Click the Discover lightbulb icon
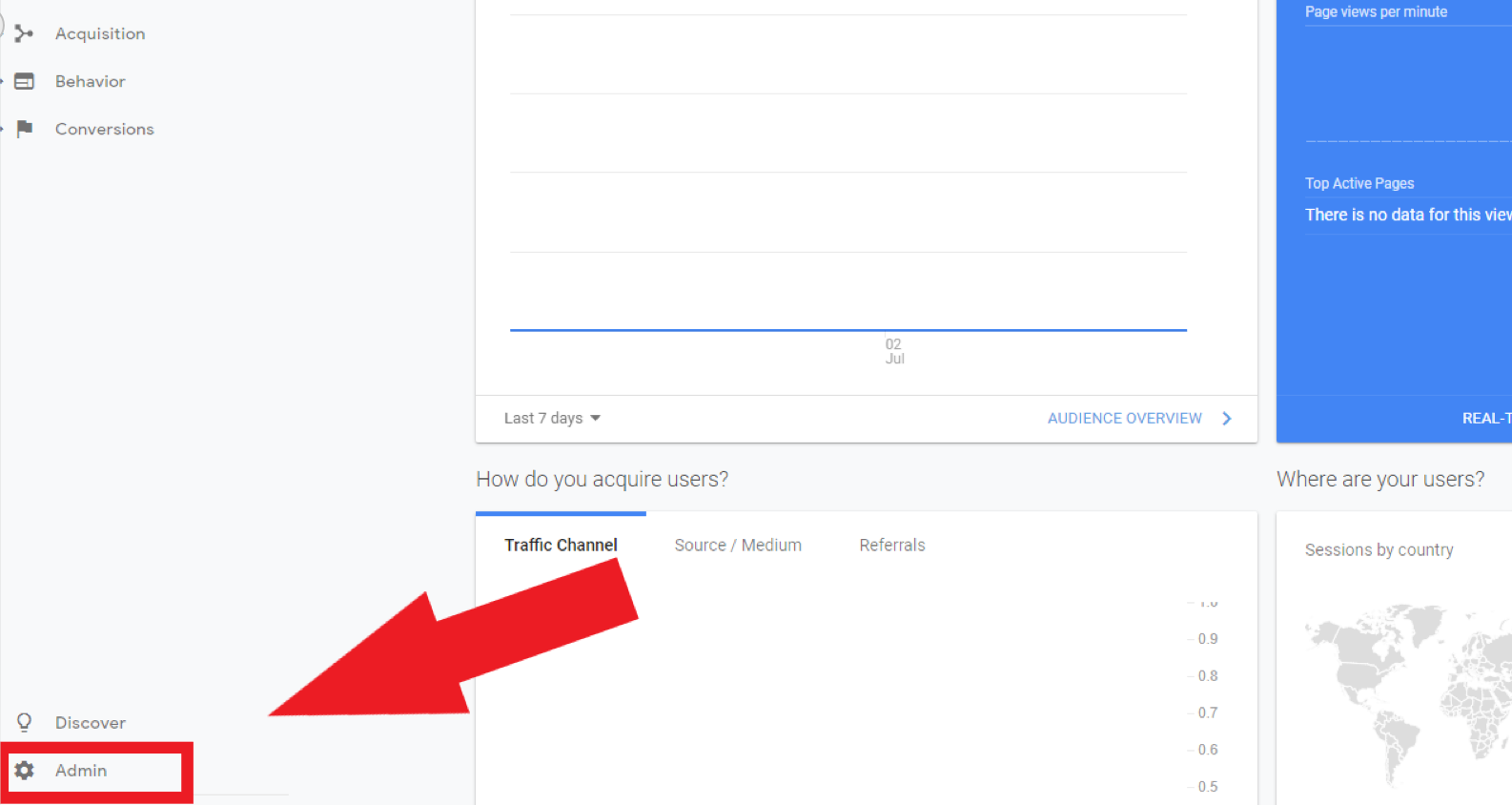 click(x=25, y=722)
